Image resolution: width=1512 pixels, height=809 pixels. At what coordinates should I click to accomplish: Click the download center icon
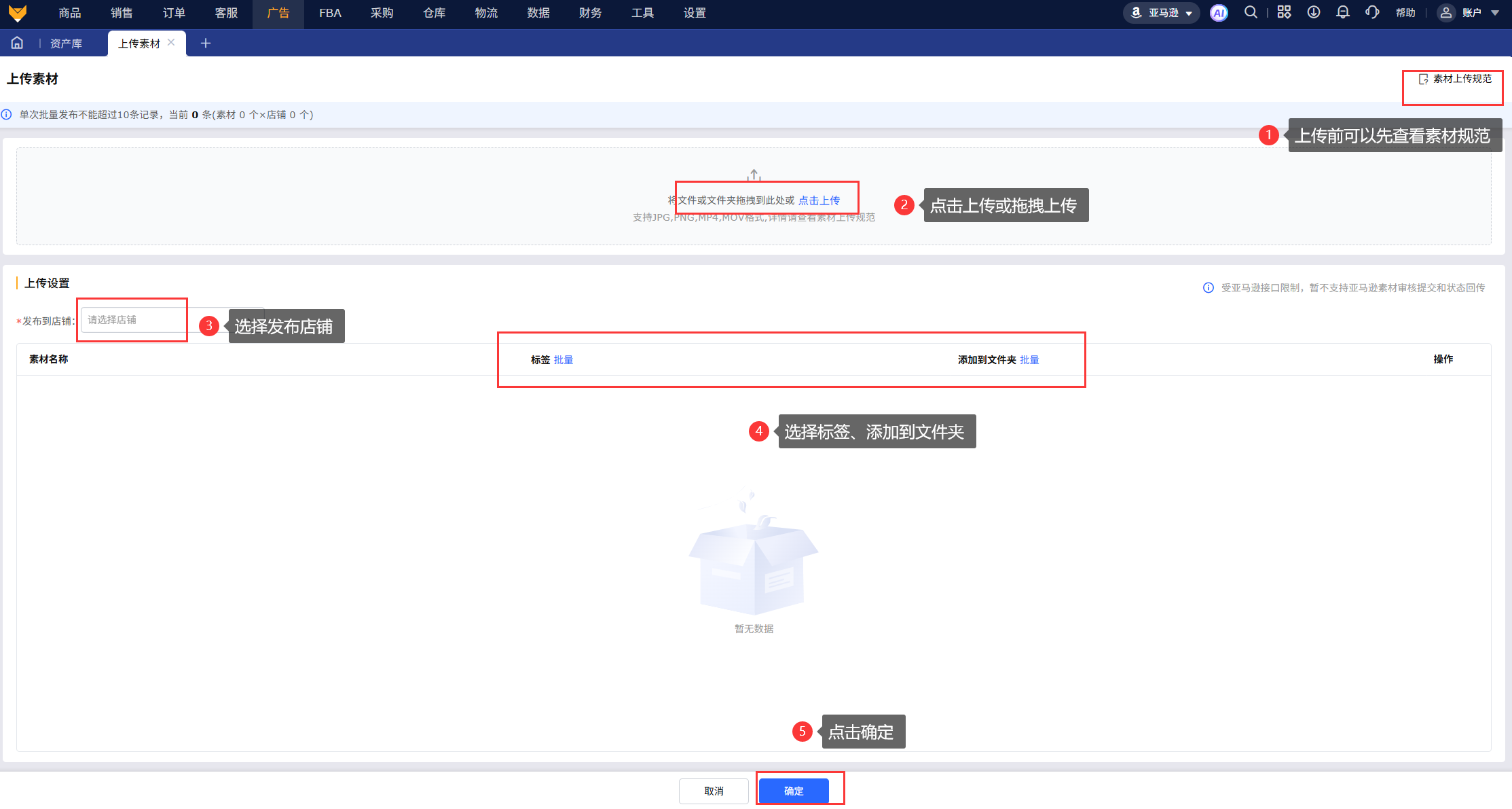point(1314,12)
